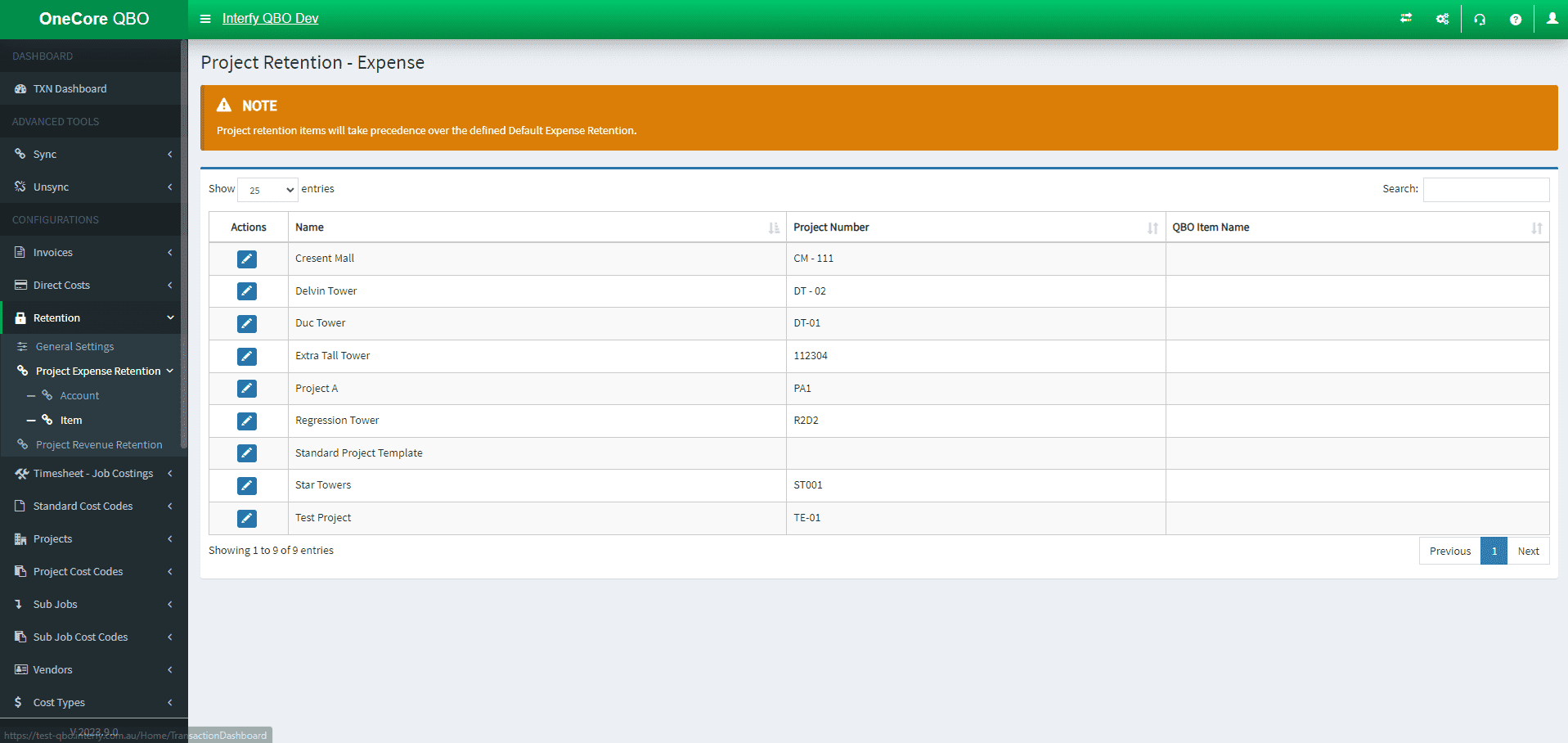Image resolution: width=1568 pixels, height=743 pixels.
Task: Open TXN Dashboard from the sidebar
Action: pos(70,89)
